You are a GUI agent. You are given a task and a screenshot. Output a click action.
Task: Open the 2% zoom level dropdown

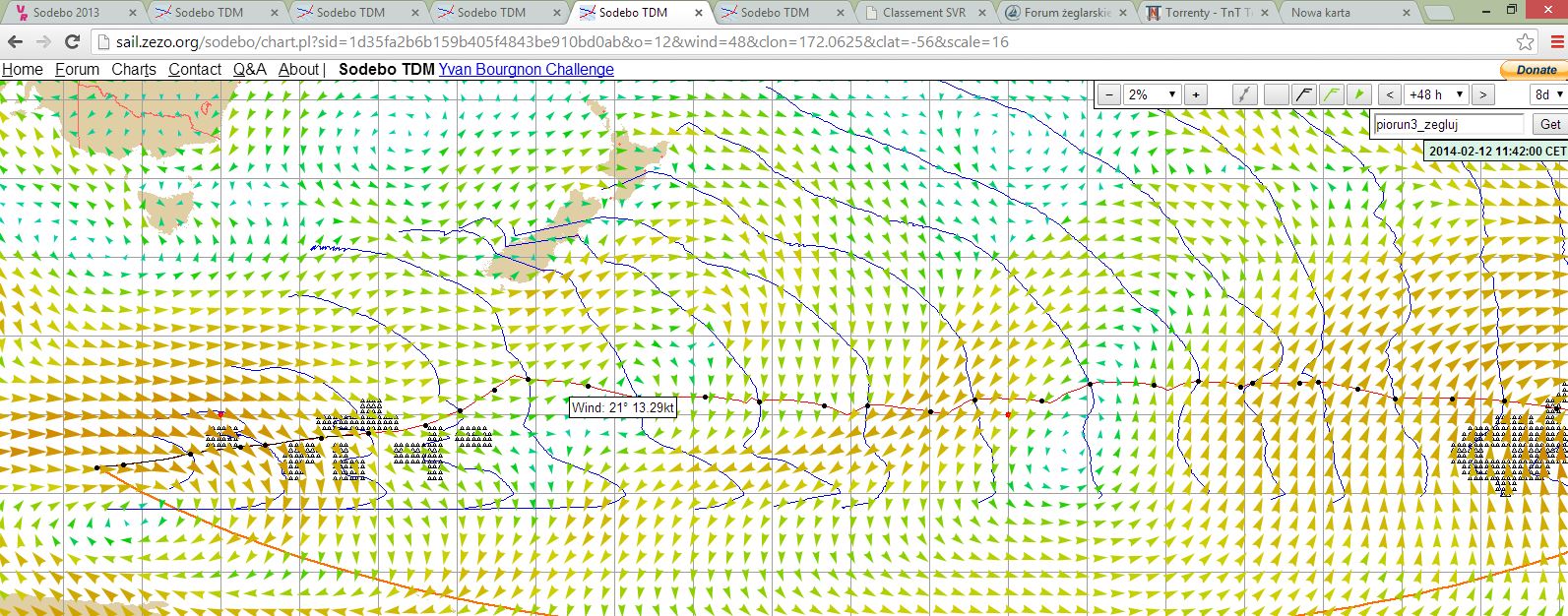pos(1152,94)
